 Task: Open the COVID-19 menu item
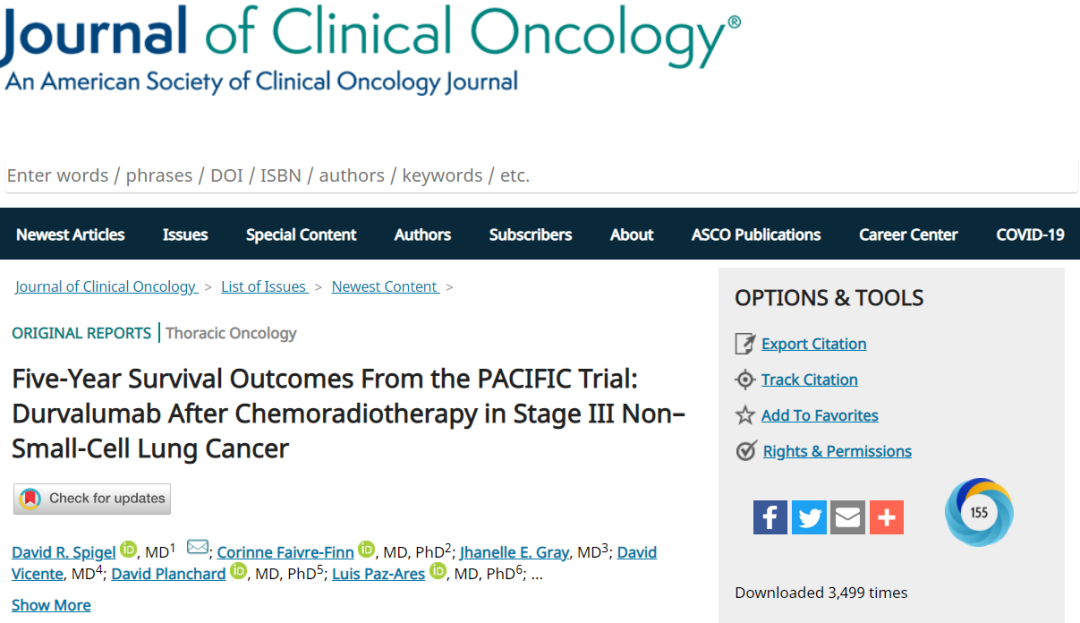click(1030, 235)
